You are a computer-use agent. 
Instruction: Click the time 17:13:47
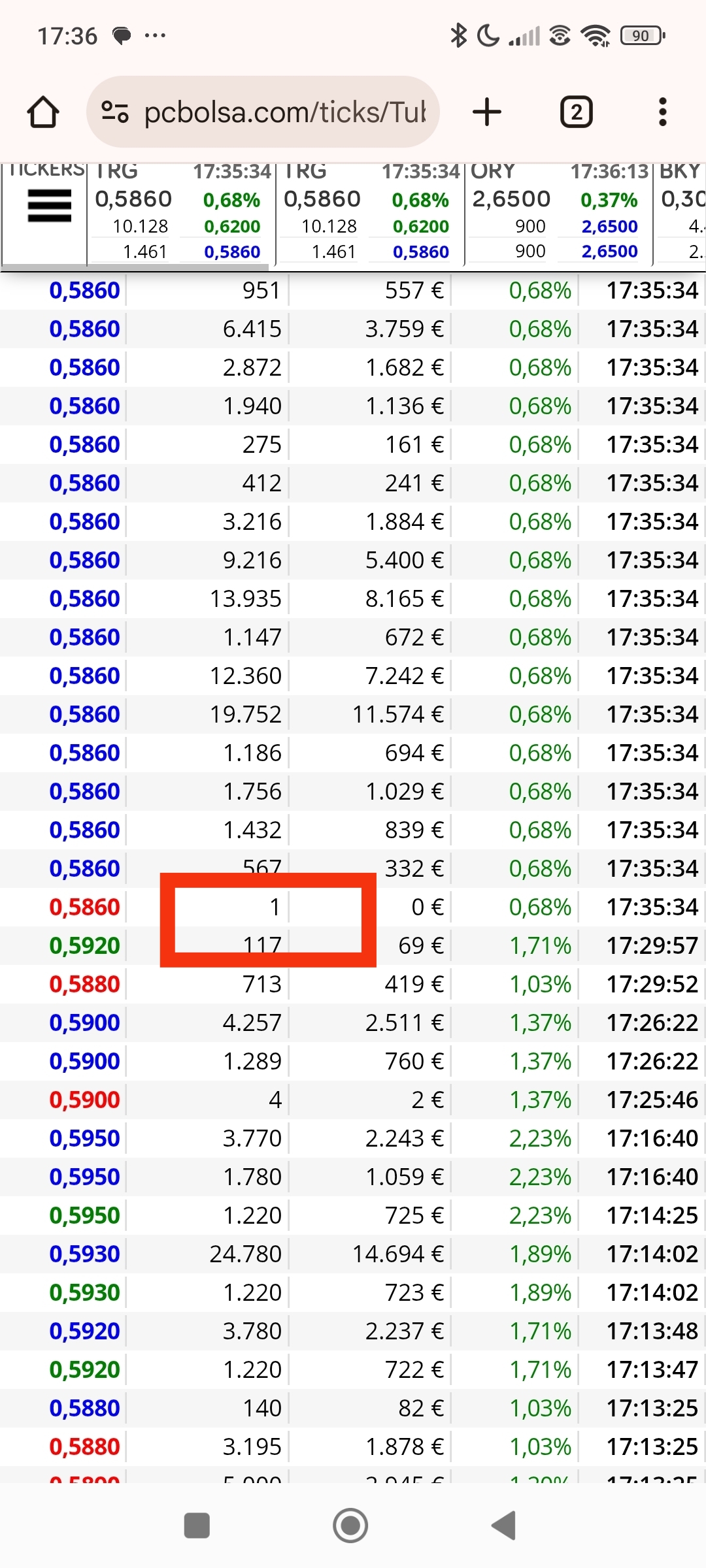(652, 1369)
